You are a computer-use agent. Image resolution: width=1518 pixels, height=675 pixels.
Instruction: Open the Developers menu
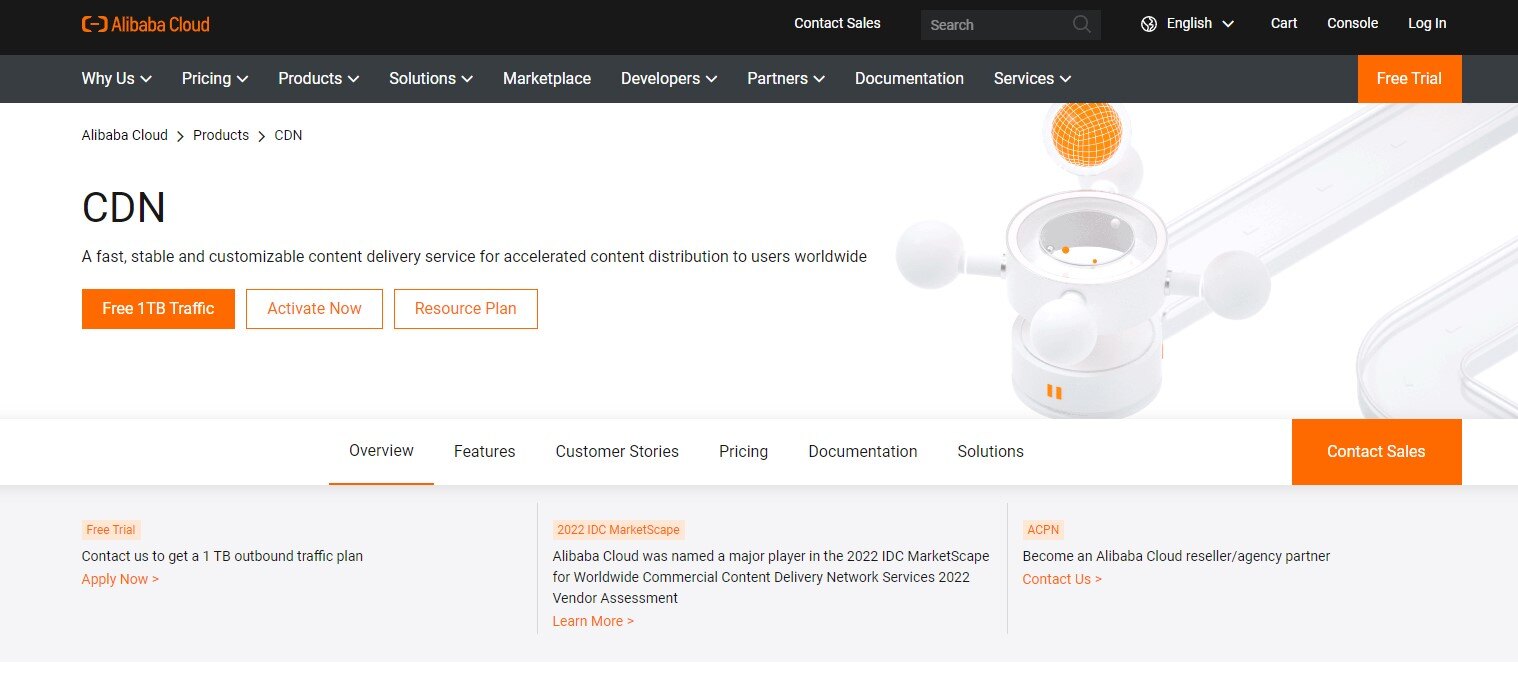tap(668, 78)
